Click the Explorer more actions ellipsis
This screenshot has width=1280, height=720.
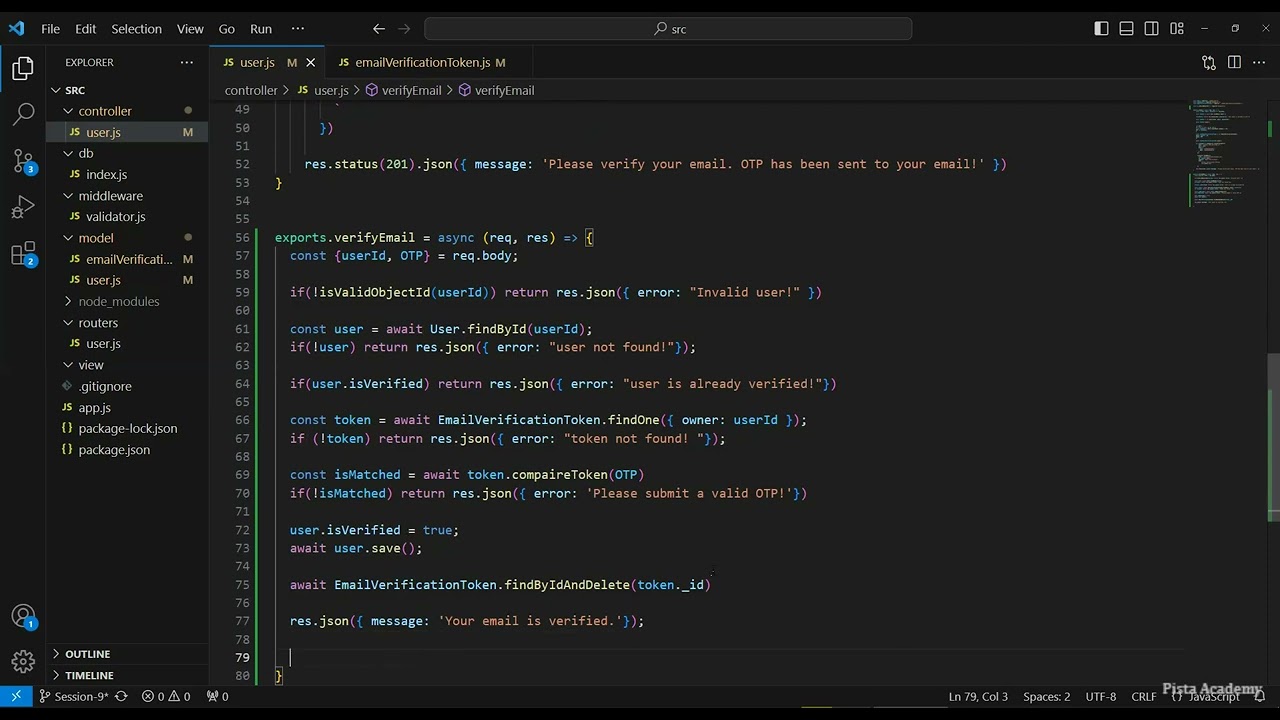tap(187, 62)
